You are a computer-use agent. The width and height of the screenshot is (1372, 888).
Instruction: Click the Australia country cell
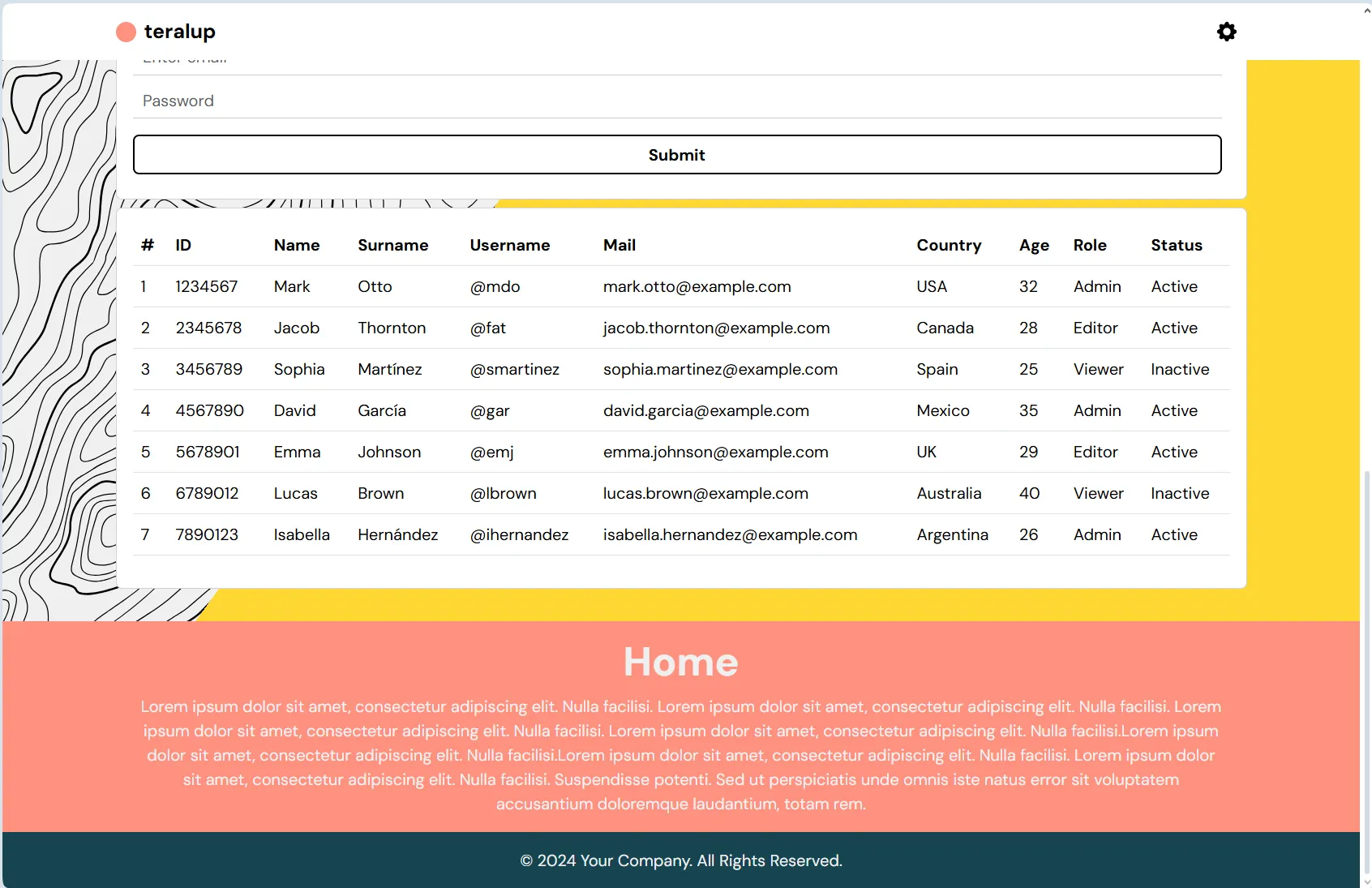[x=949, y=493]
